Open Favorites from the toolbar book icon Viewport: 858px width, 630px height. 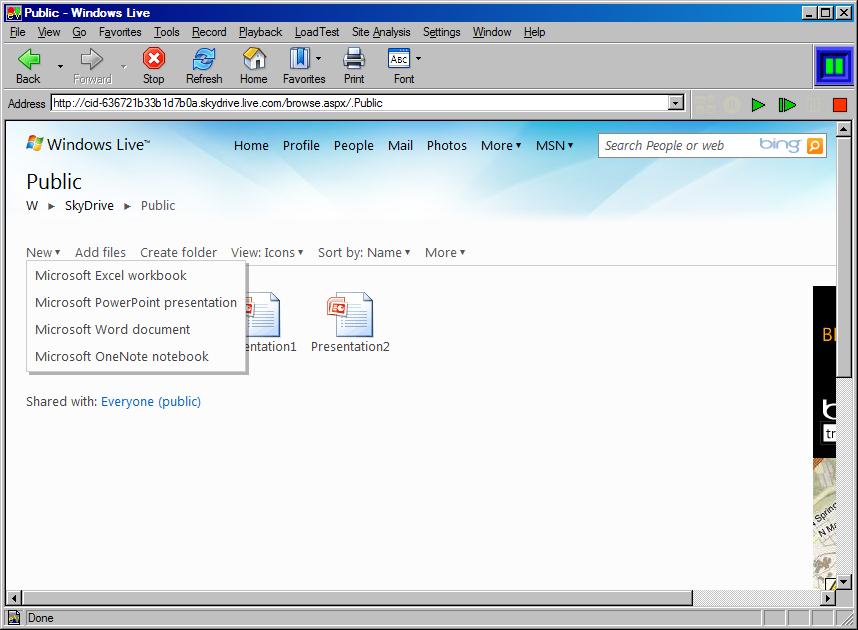coord(299,58)
